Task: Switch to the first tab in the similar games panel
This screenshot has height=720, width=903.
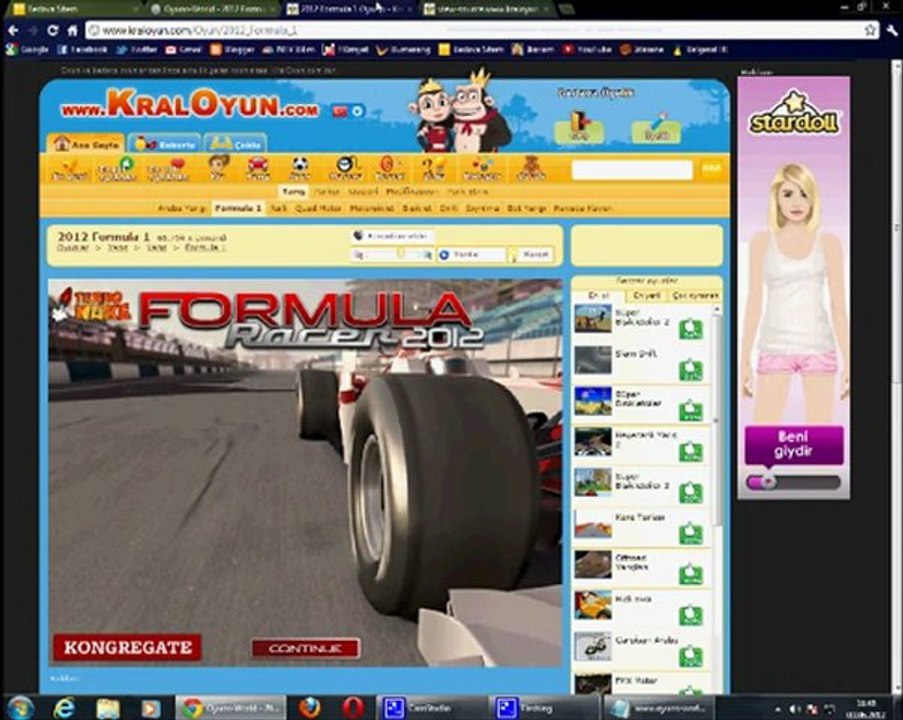Action: pos(599,295)
